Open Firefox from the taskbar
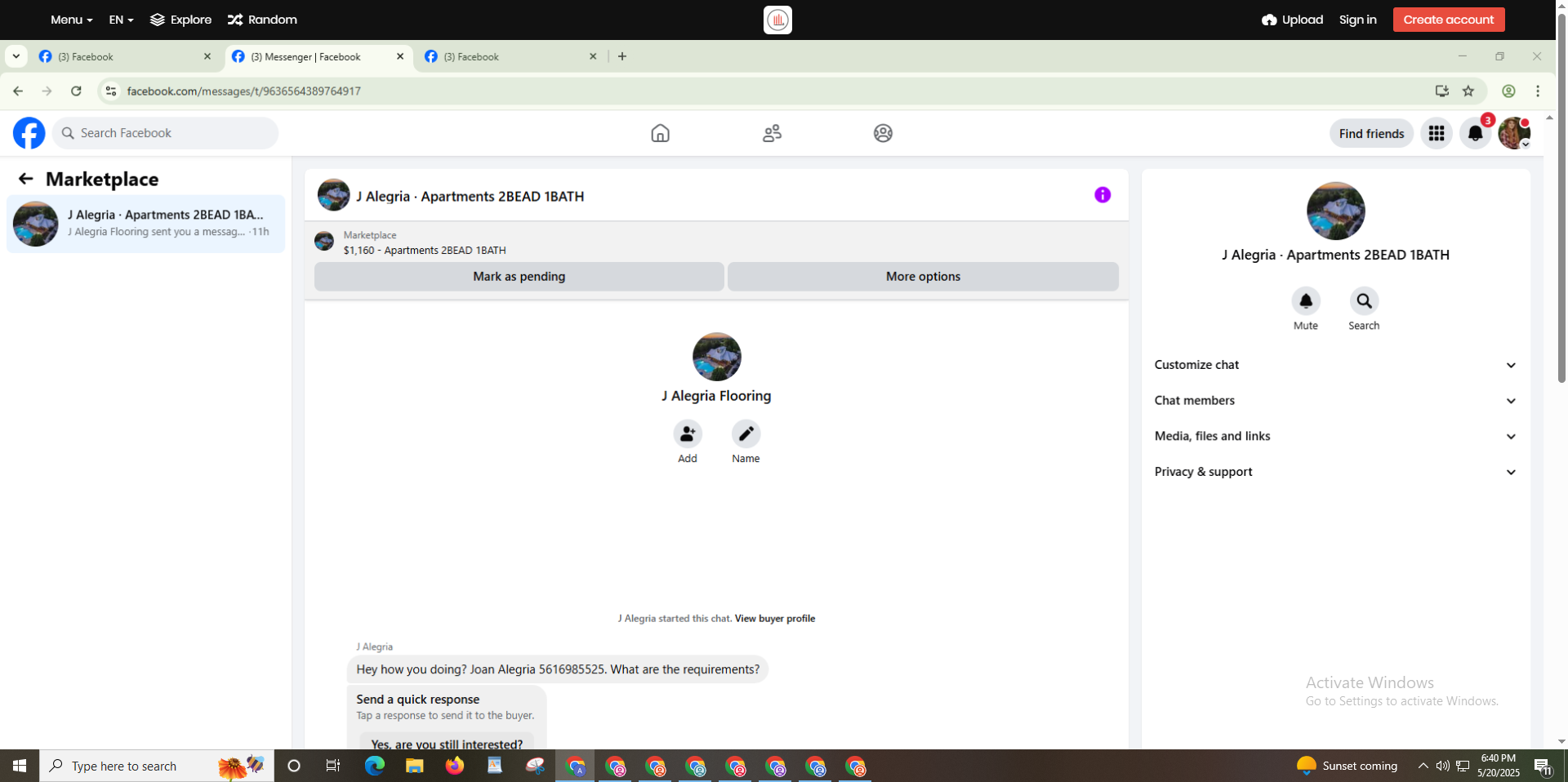The image size is (1568, 782). (454, 766)
